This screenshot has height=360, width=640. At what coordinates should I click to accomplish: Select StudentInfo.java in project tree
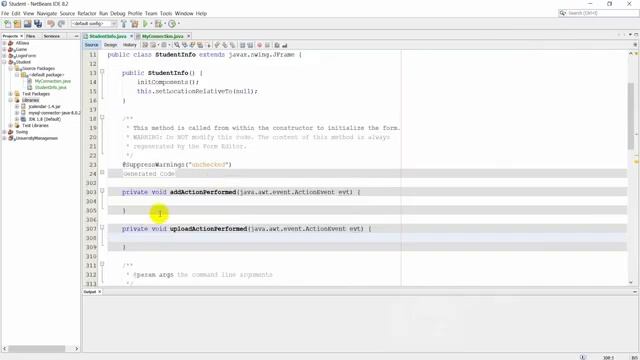(51, 87)
